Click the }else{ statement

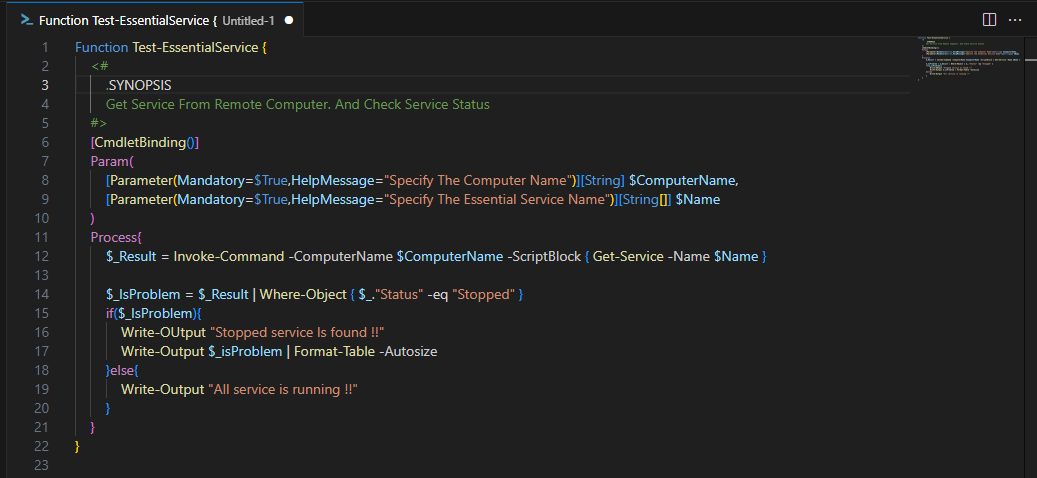pyautogui.click(x=122, y=370)
